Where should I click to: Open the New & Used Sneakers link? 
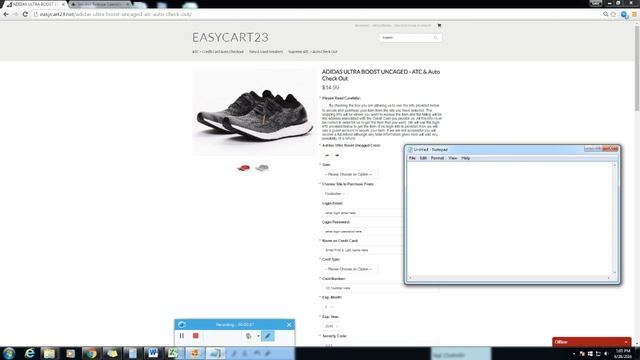(266, 52)
